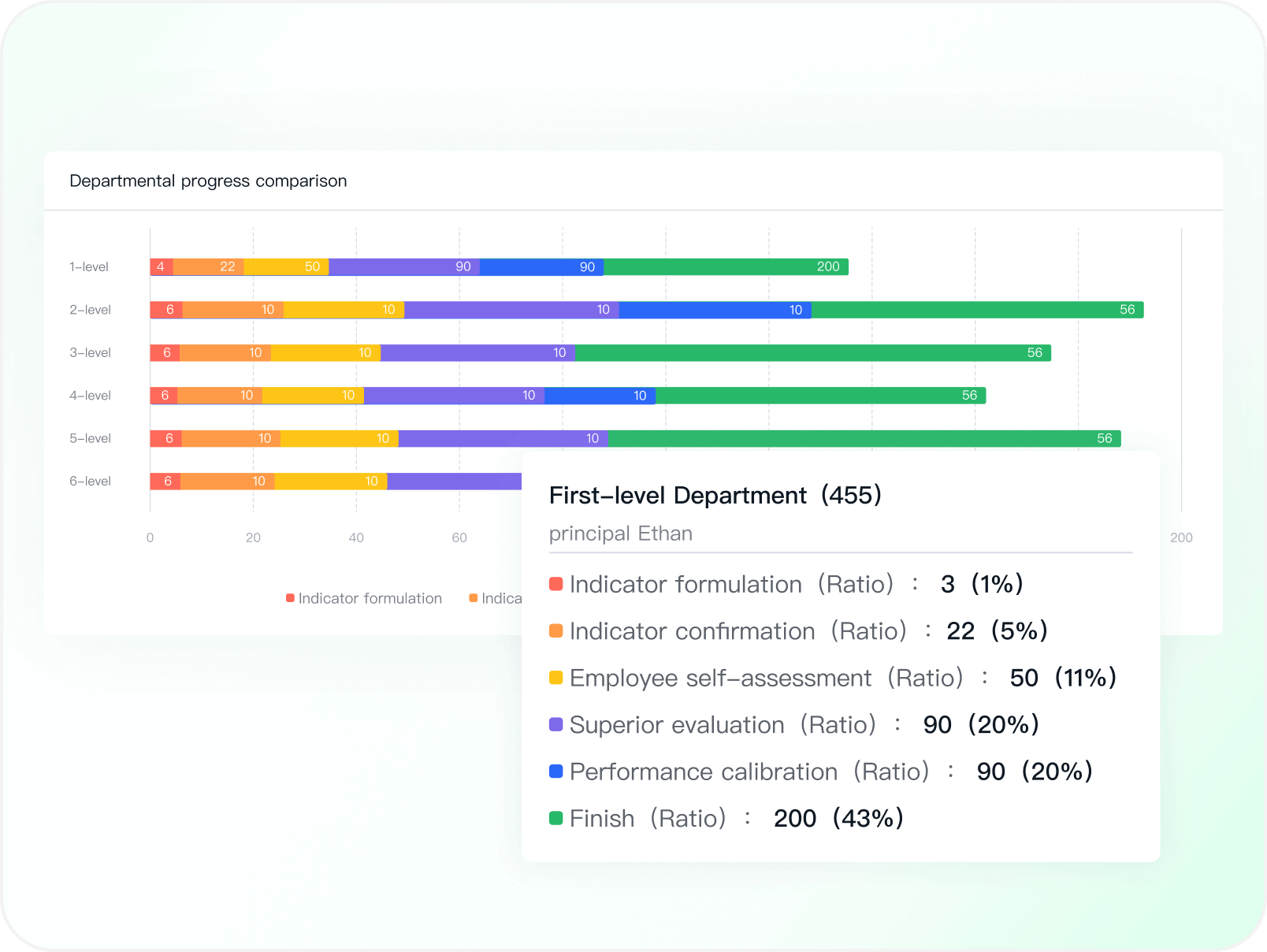Click the principal Ethan text

point(620,534)
